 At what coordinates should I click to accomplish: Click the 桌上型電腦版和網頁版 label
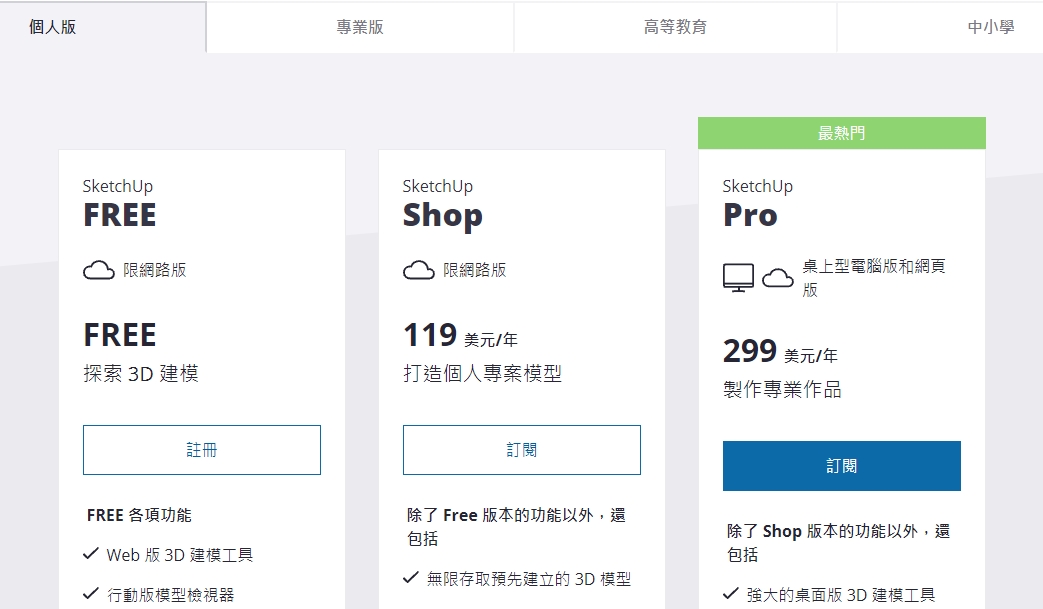[x=874, y=278]
